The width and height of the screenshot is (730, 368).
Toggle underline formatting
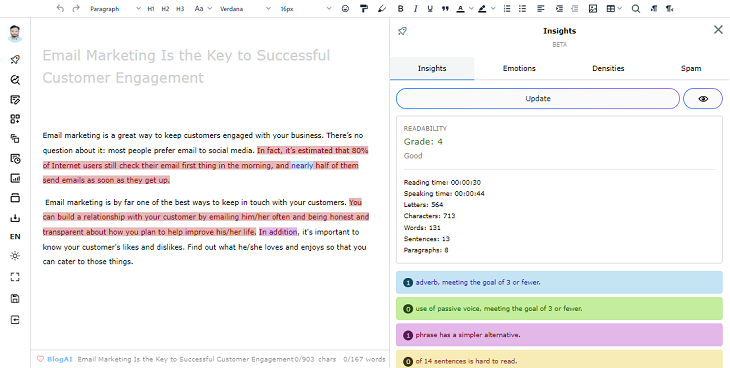pos(430,8)
